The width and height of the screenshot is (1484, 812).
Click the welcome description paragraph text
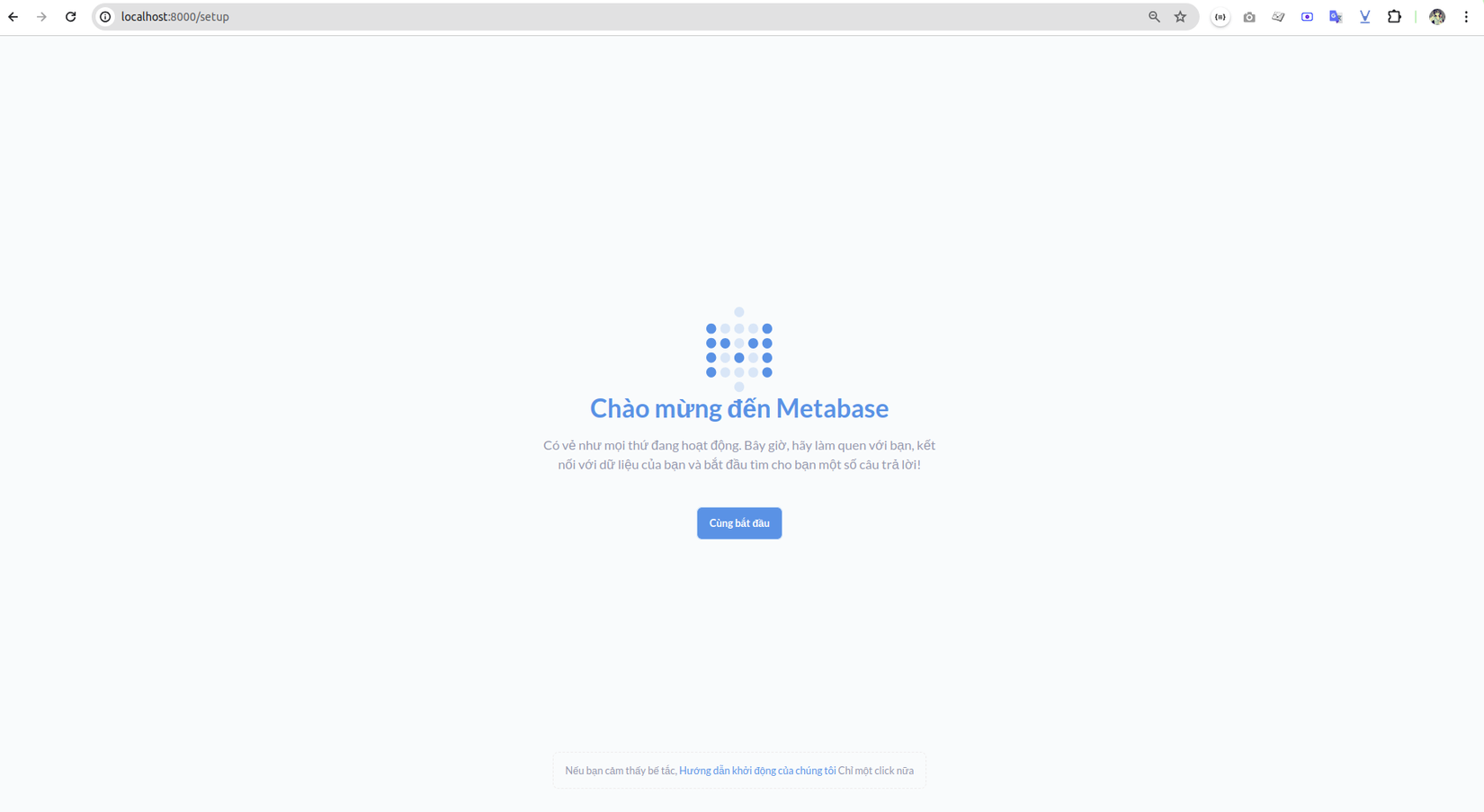739,455
